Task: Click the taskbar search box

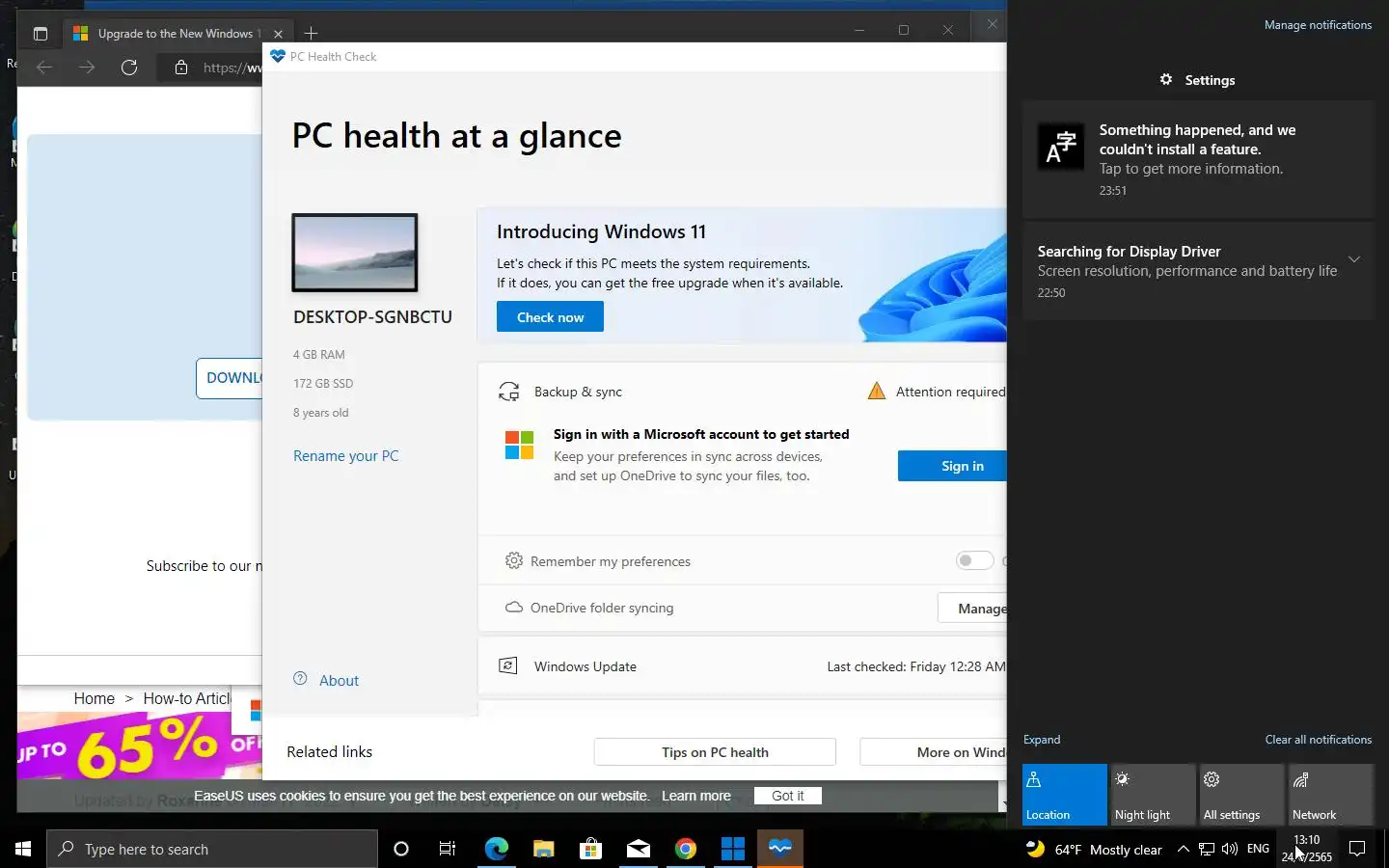Action: pyautogui.click(x=212, y=849)
